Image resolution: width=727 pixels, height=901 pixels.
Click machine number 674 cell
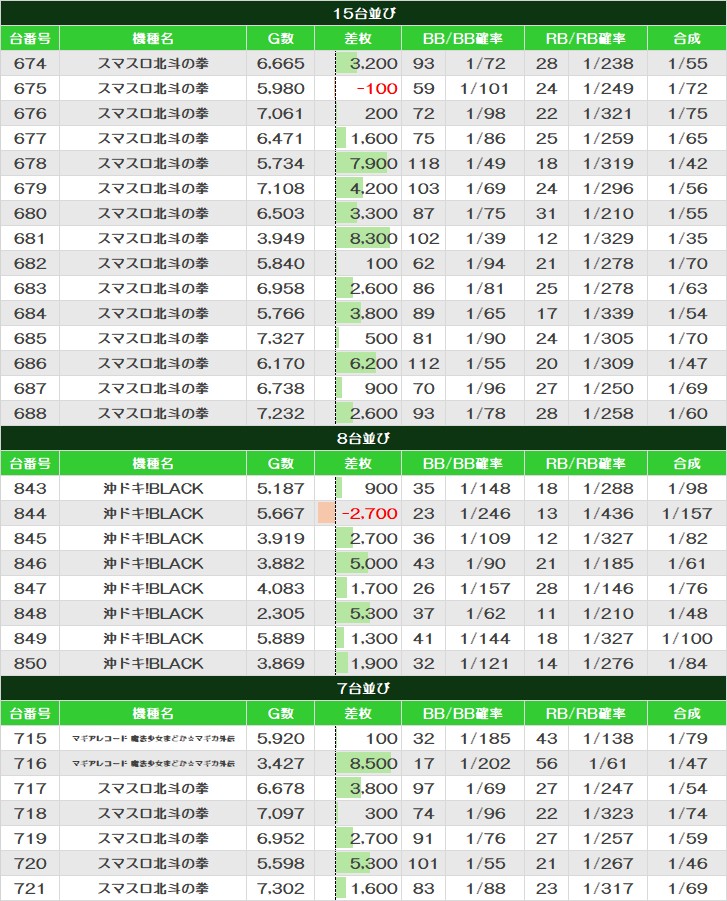tap(30, 63)
